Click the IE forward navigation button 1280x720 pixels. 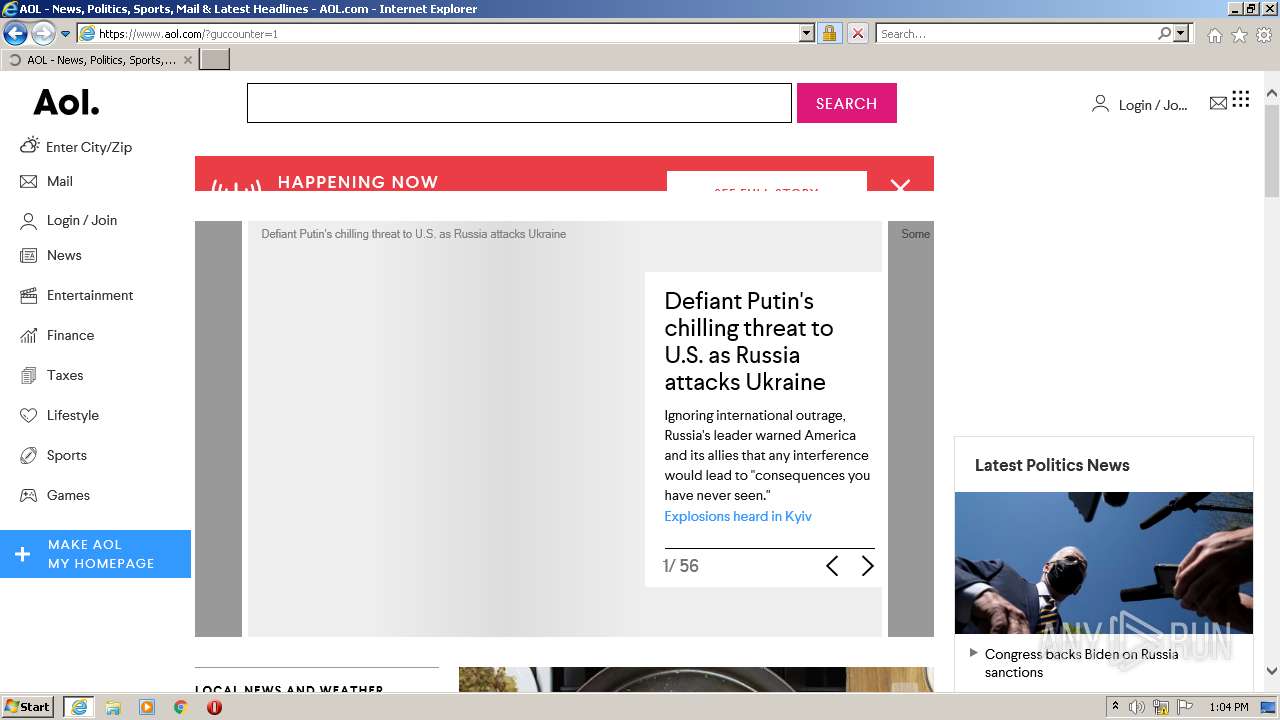(43, 33)
